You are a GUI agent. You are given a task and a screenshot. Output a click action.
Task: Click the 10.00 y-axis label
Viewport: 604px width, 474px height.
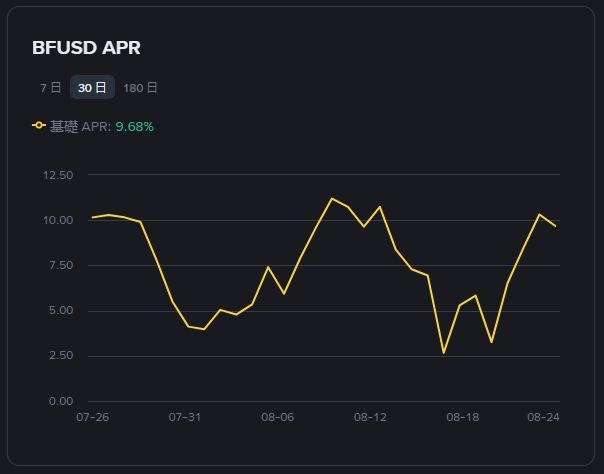coord(59,220)
